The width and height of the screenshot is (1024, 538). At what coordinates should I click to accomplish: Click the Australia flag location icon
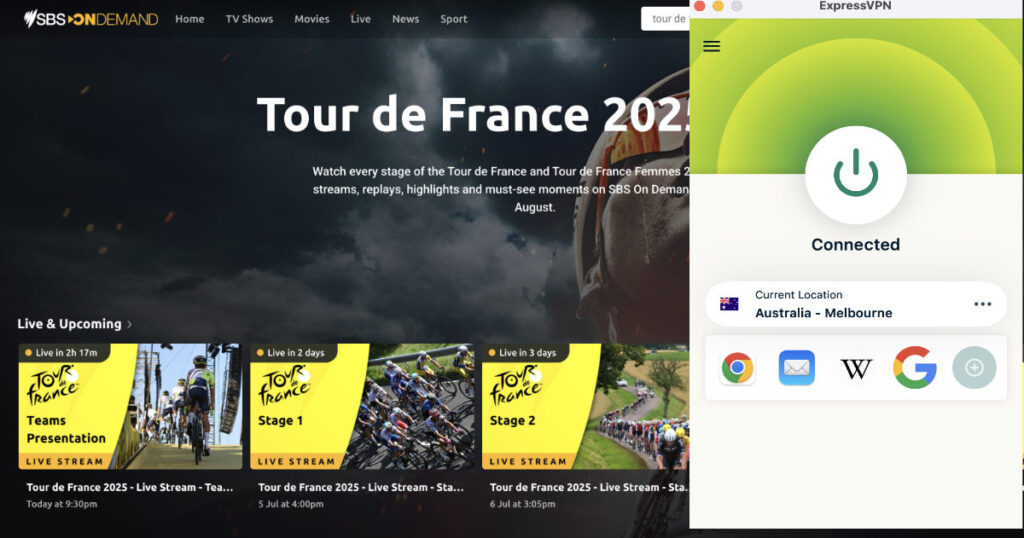pos(729,304)
